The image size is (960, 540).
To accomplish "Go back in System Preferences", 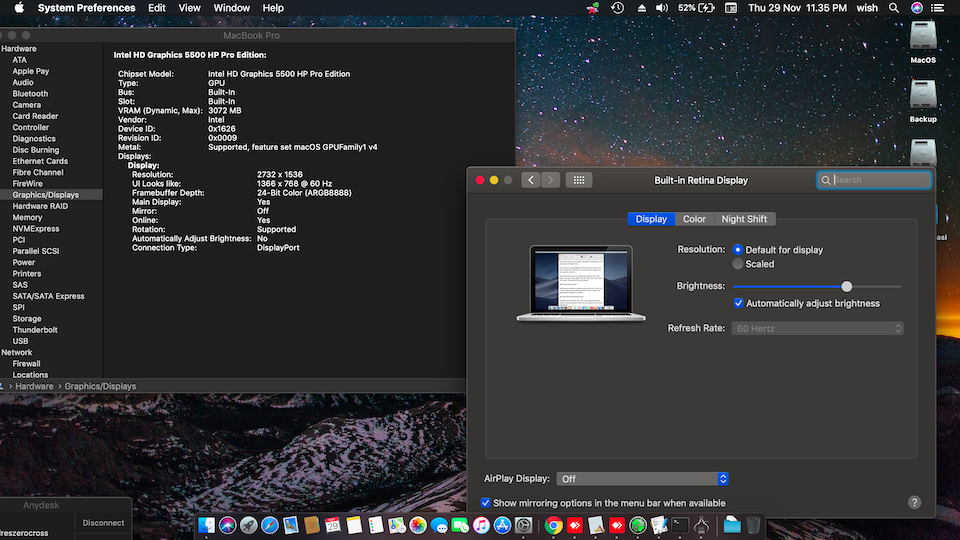I will point(531,180).
